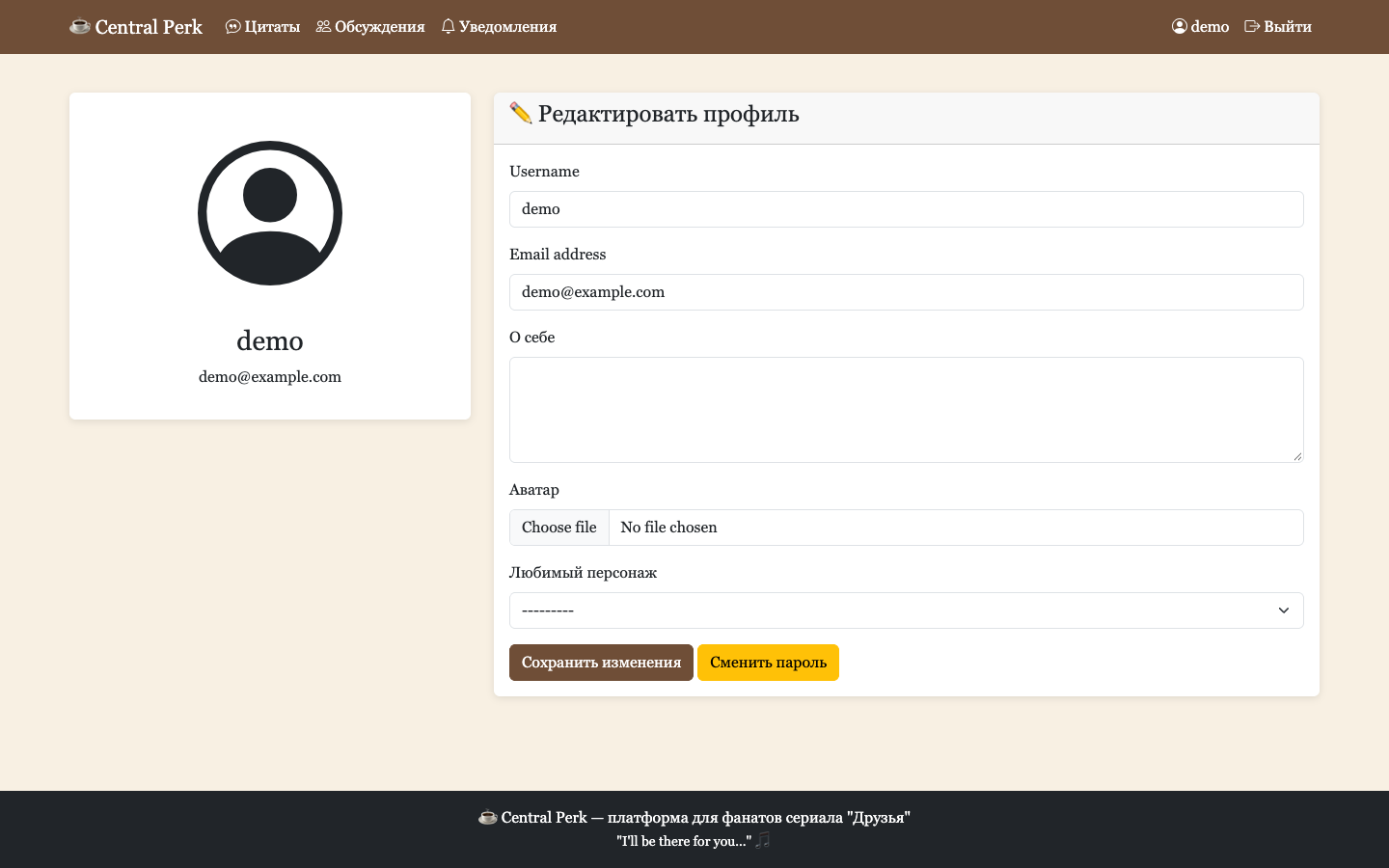The width and height of the screenshot is (1389, 868).
Task: Click demo@example.com text in profile card
Action: click(270, 377)
